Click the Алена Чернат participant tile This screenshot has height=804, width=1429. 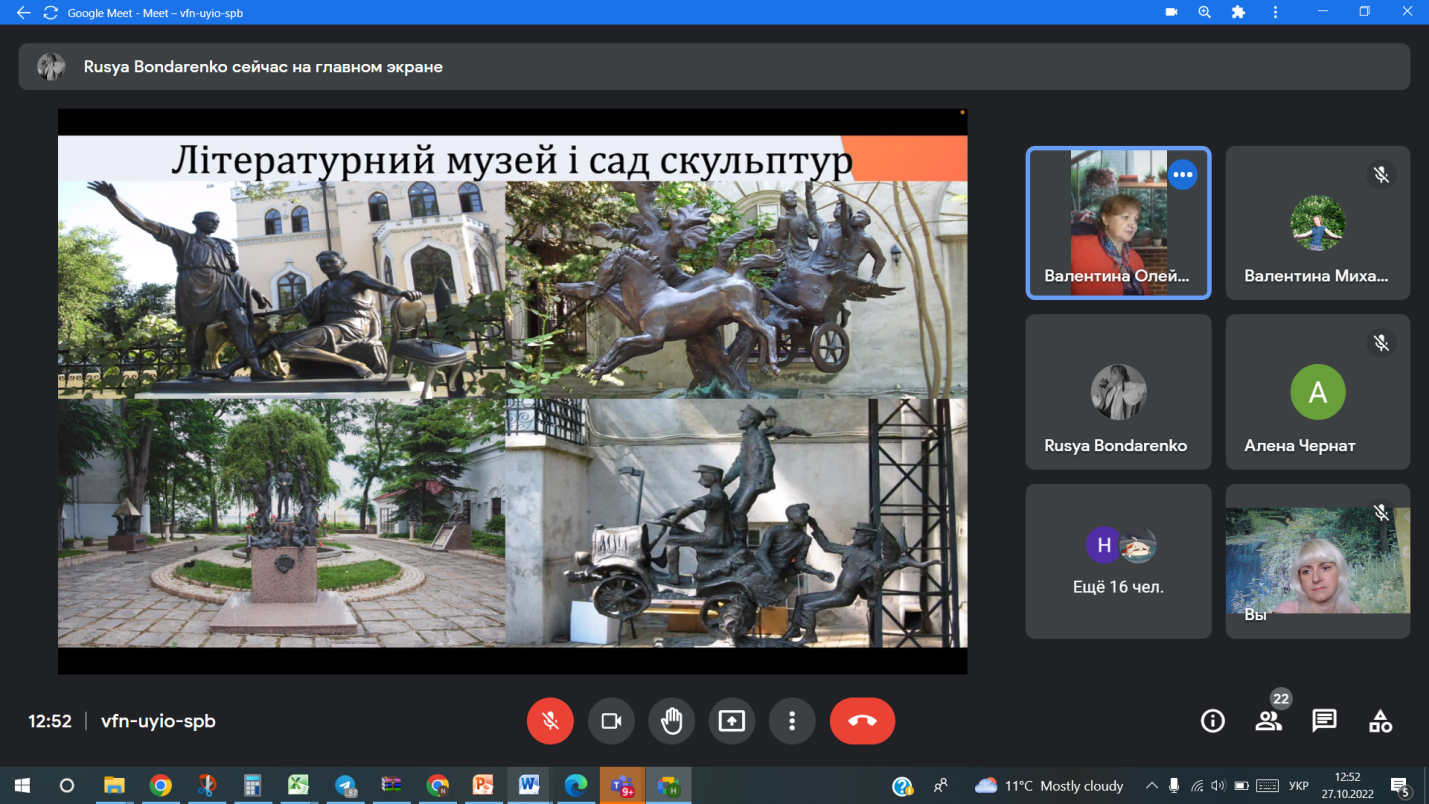(x=1317, y=393)
